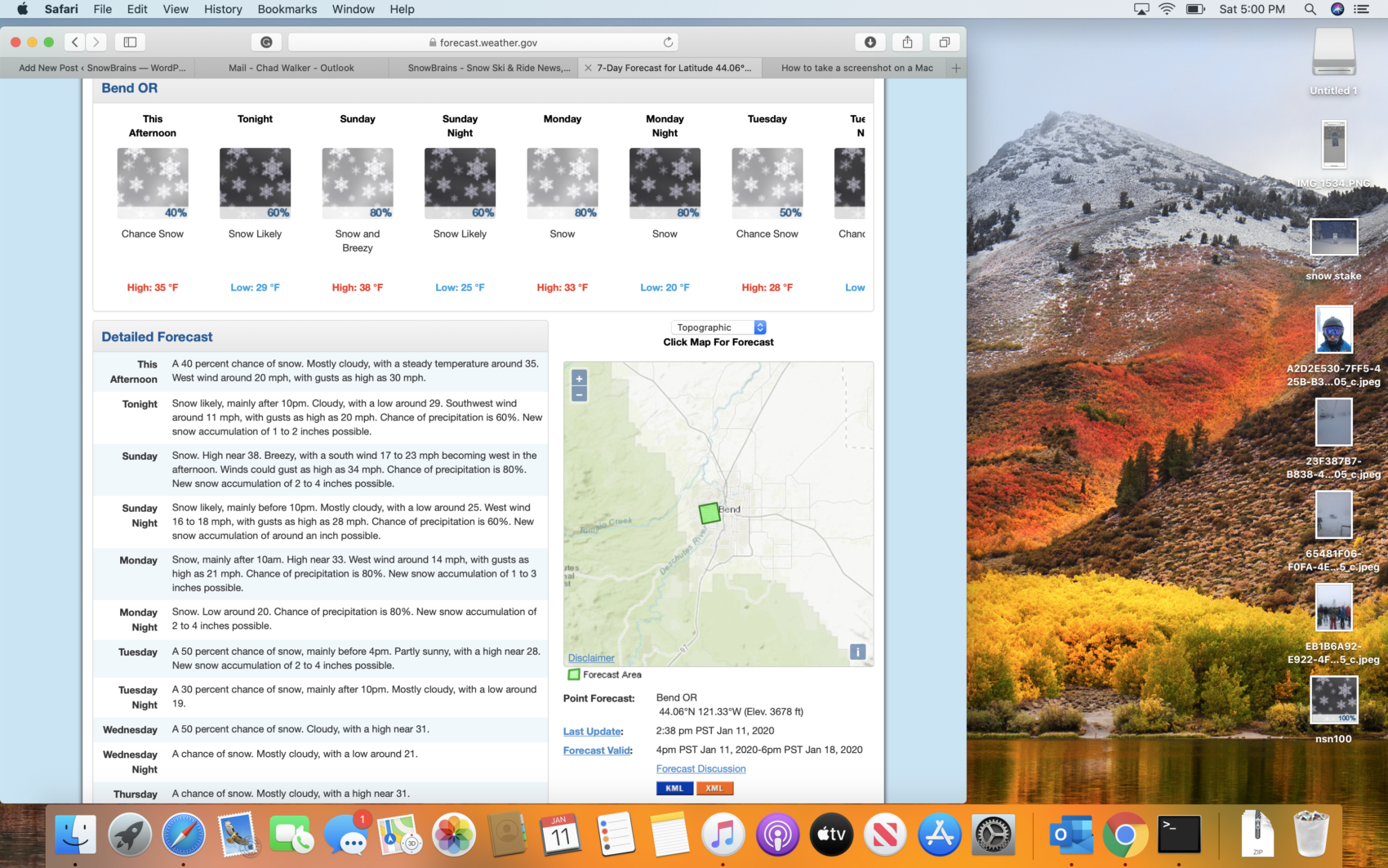Screen dimensions: 1388x868
Task: Open Notification Center from the menu bar
Action: tap(1361, 9)
